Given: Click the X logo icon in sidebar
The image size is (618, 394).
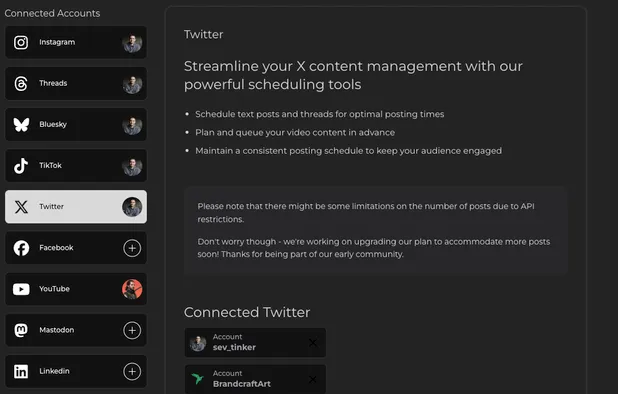Looking at the screenshot, I should [21, 207].
